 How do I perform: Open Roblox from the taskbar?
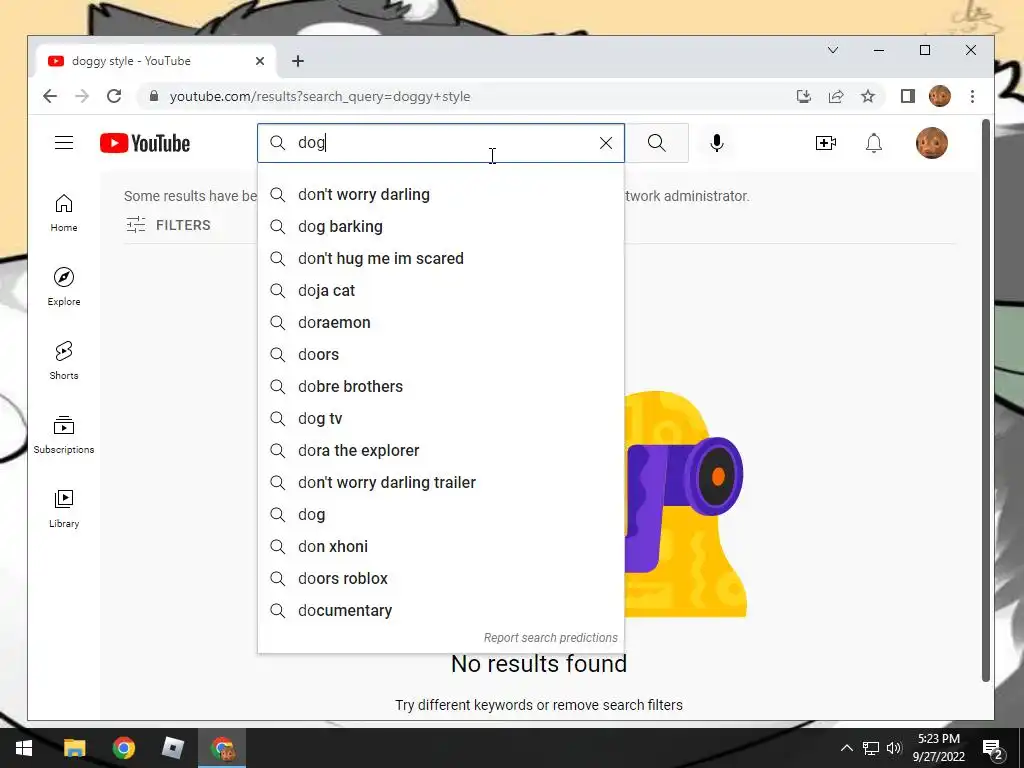(x=172, y=748)
